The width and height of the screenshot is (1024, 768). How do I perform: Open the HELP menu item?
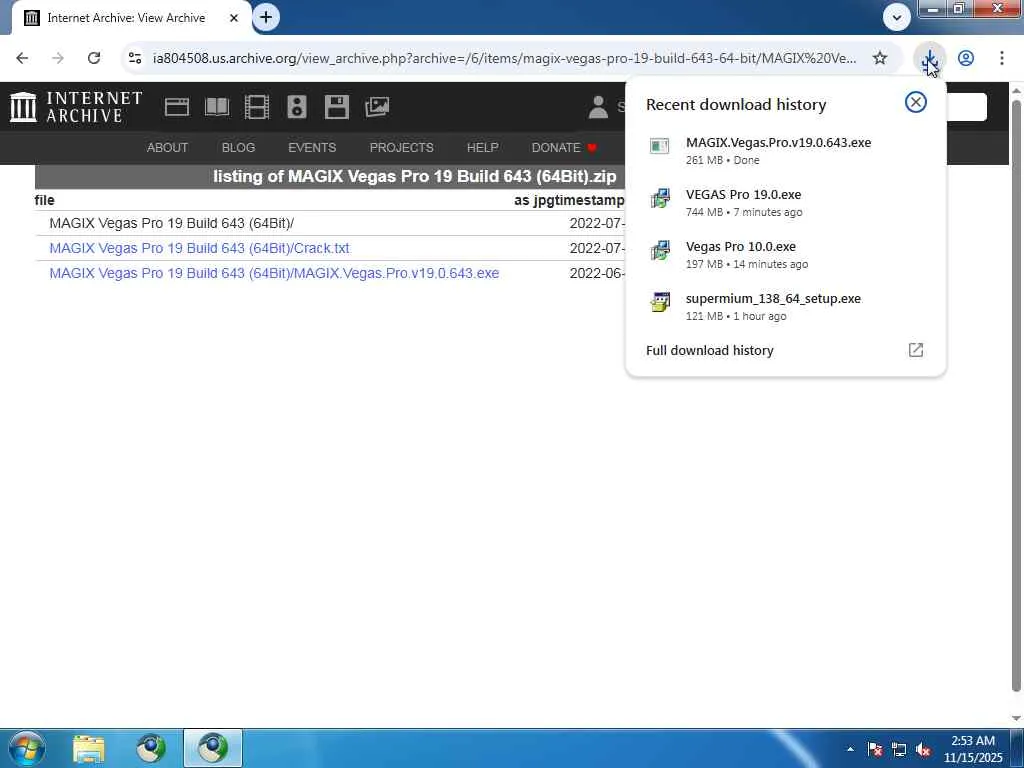pyautogui.click(x=483, y=148)
